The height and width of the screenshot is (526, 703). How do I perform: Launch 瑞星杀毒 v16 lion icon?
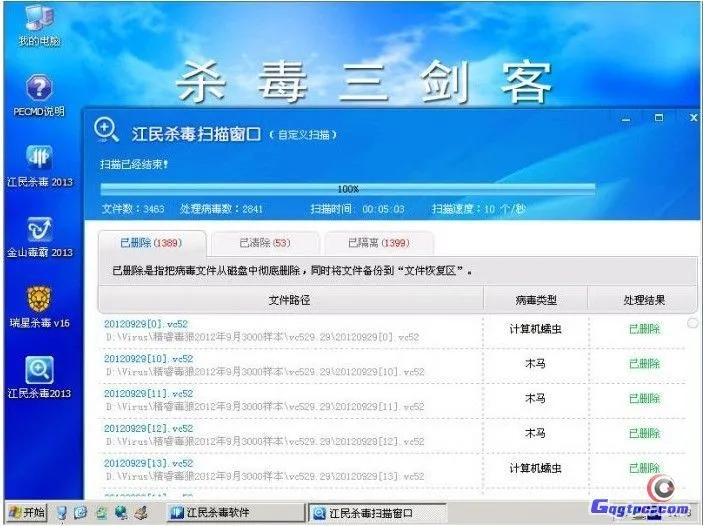click(x=39, y=307)
